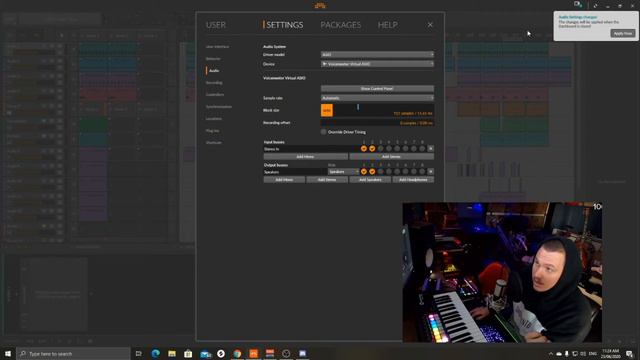The height and width of the screenshot is (360, 640).
Task: Toggle Stereo In input channel 8
Action: (x=422, y=149)
